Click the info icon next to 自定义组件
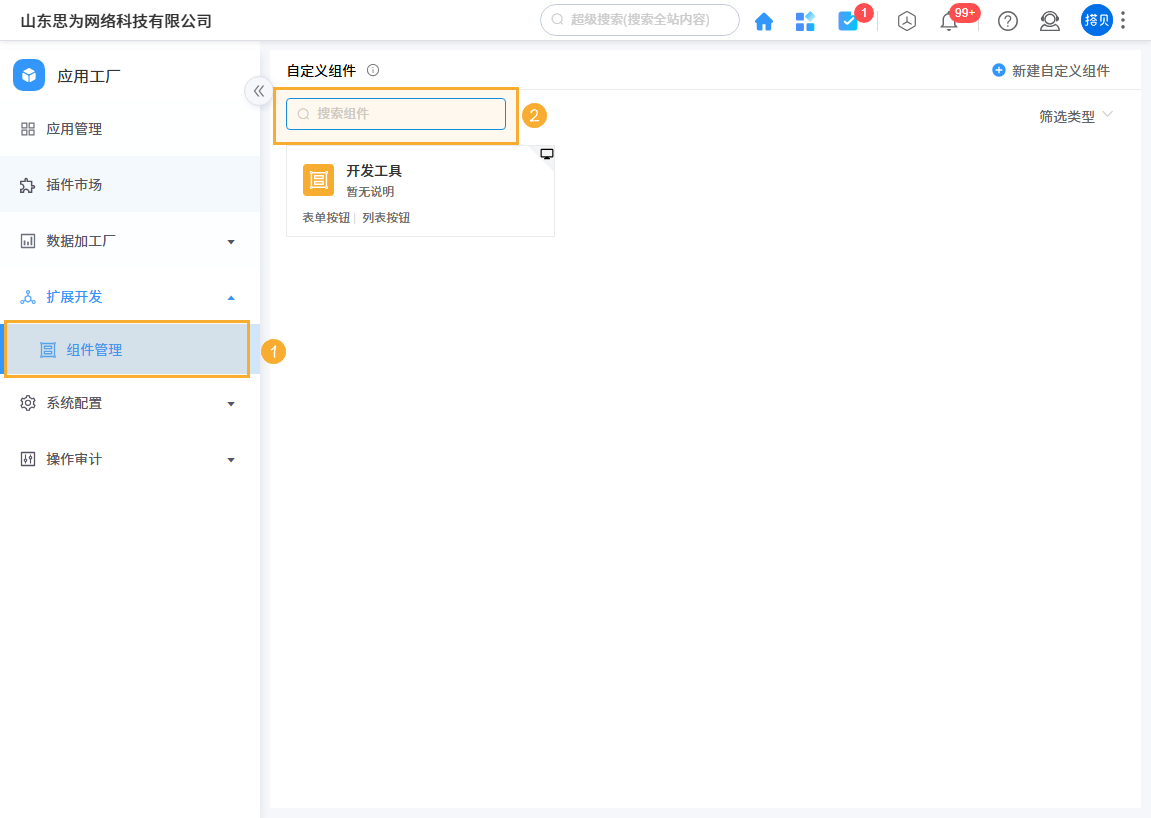This screenshot has height=818, width=1151. click(x=371, y=70)
